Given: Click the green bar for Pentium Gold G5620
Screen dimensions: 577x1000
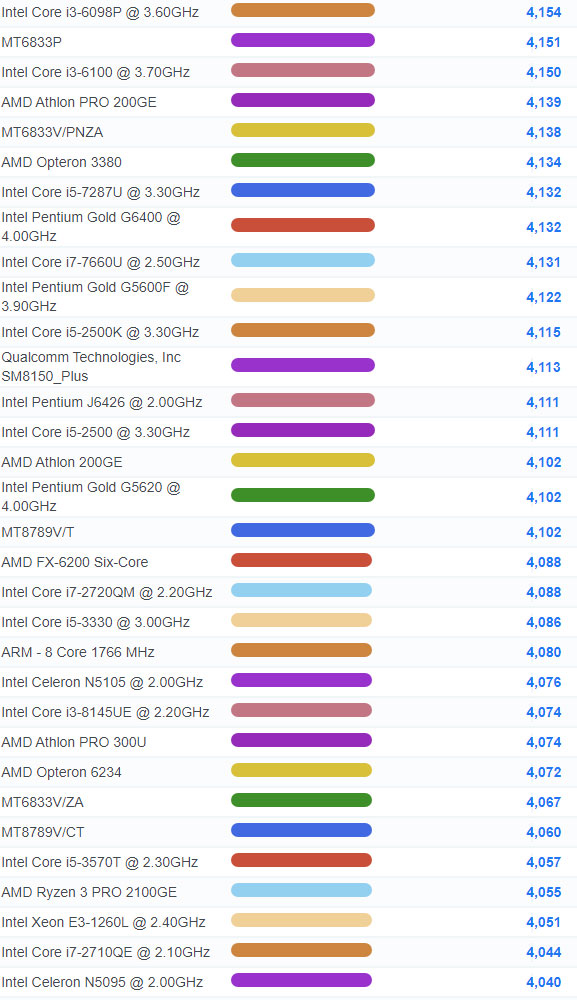Looking at the screenshot, I should point(303,495).
